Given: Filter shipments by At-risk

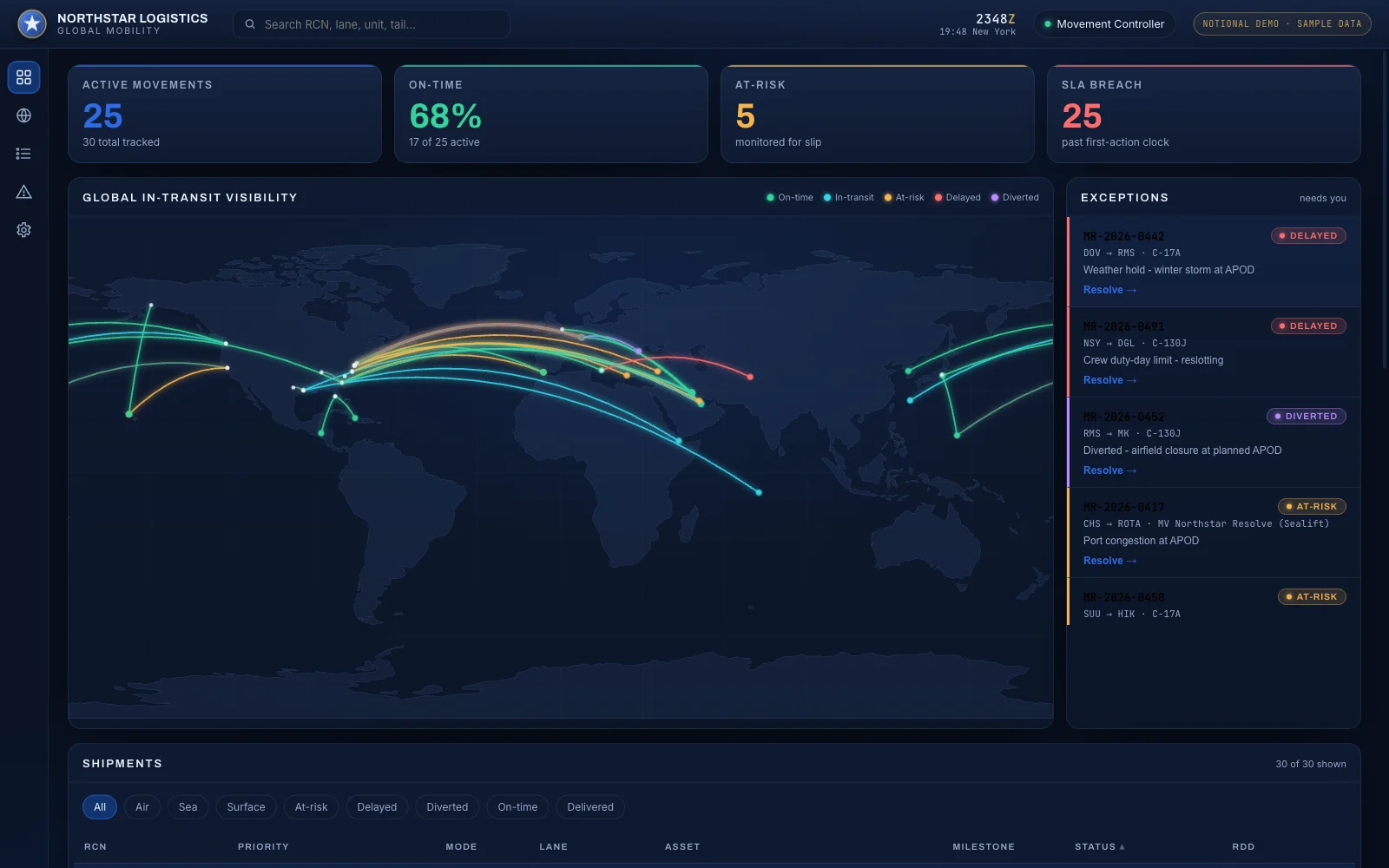Looking at the screenshot, I should coord(312,807).
